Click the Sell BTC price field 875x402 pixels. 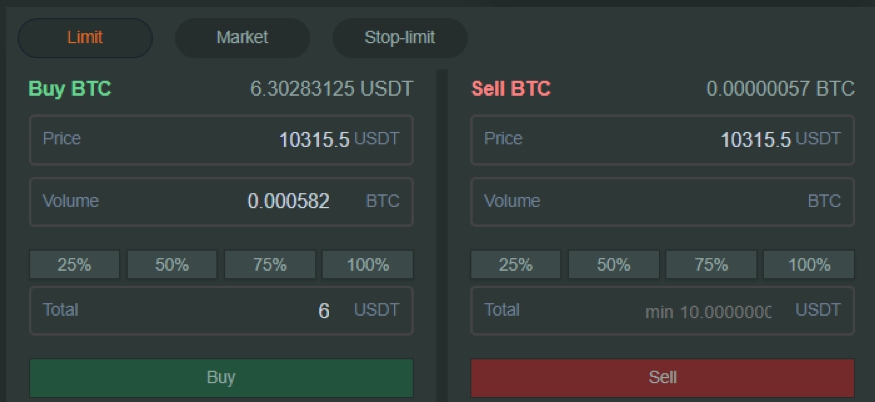(x=662, y=140)
